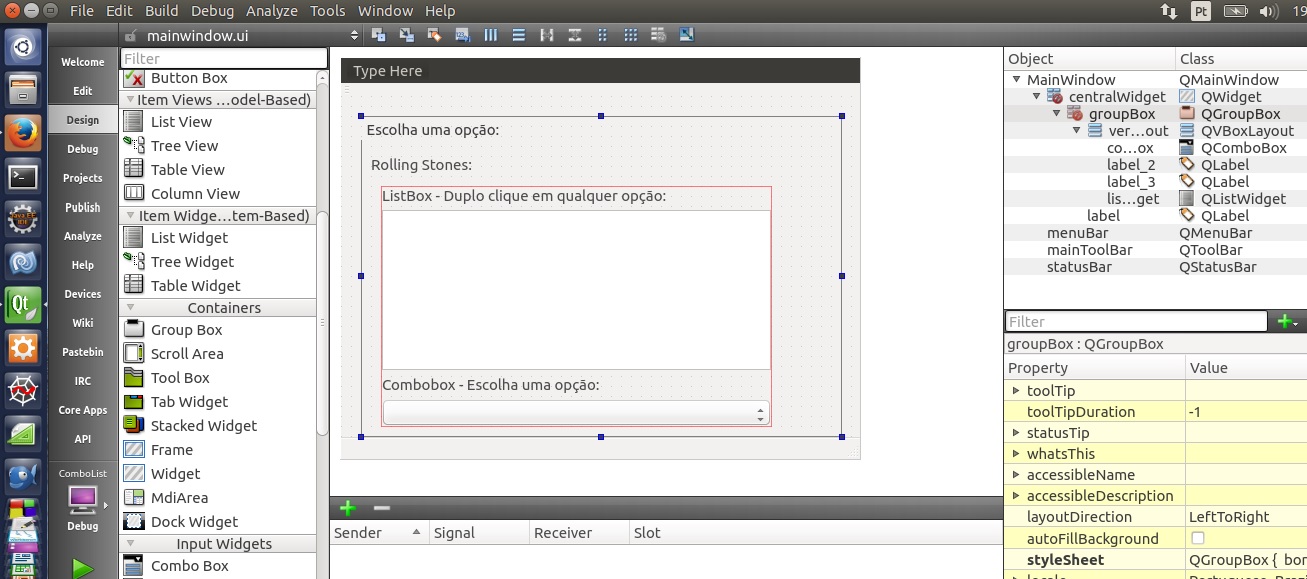Select the Edit Tab Order toolbar icon
This screenshot has width=1307, height=579.
[x=462, y=35]
